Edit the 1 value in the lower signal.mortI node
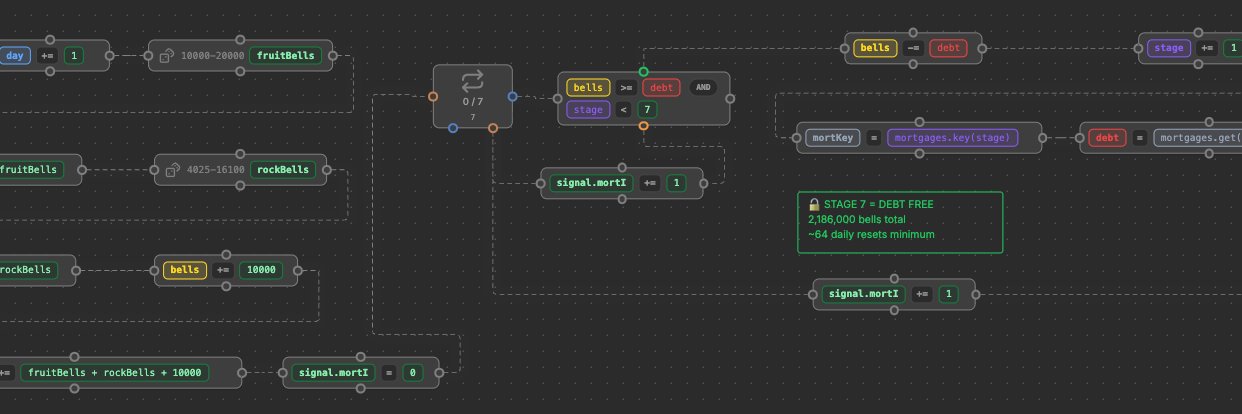Image resolution: width=1242 pixels, height=414 pixels. pos(949,294)
